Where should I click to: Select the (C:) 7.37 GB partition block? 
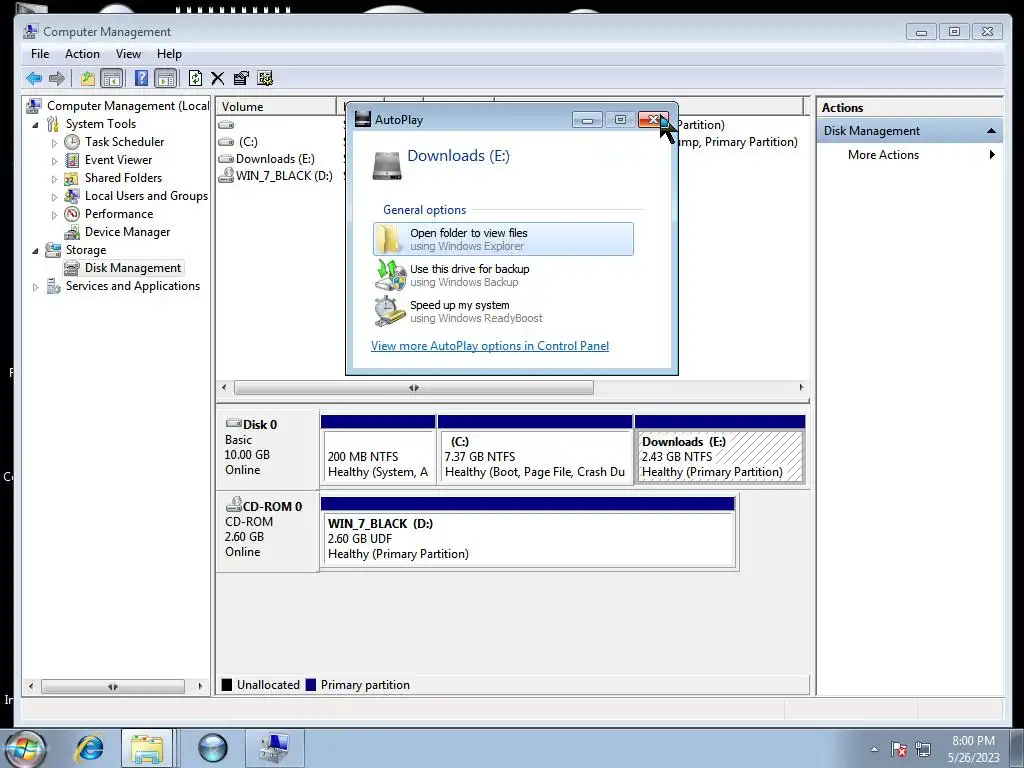click(x=535, y=456)
